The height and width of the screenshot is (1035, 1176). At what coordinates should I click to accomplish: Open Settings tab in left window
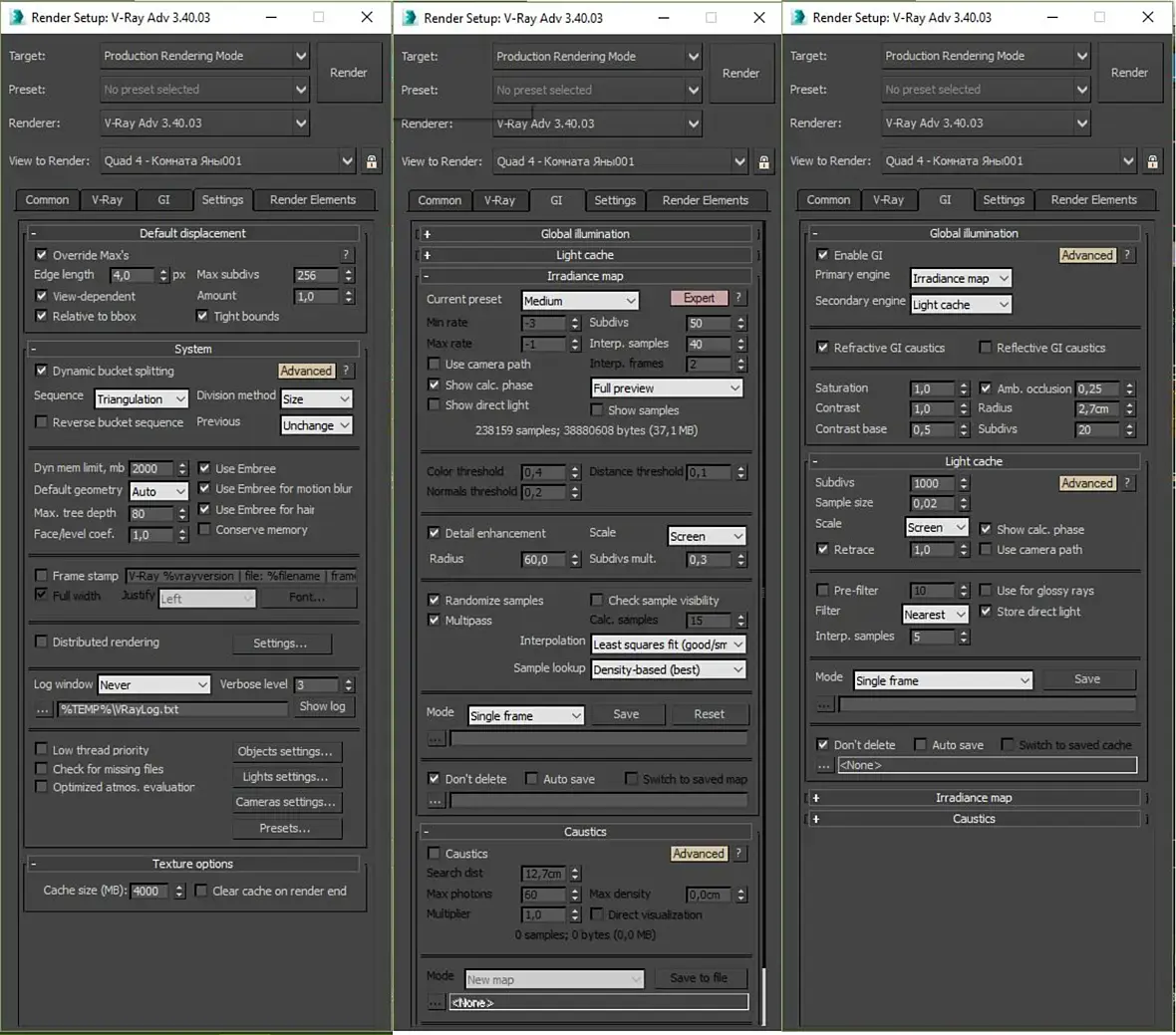click(222, 199)
